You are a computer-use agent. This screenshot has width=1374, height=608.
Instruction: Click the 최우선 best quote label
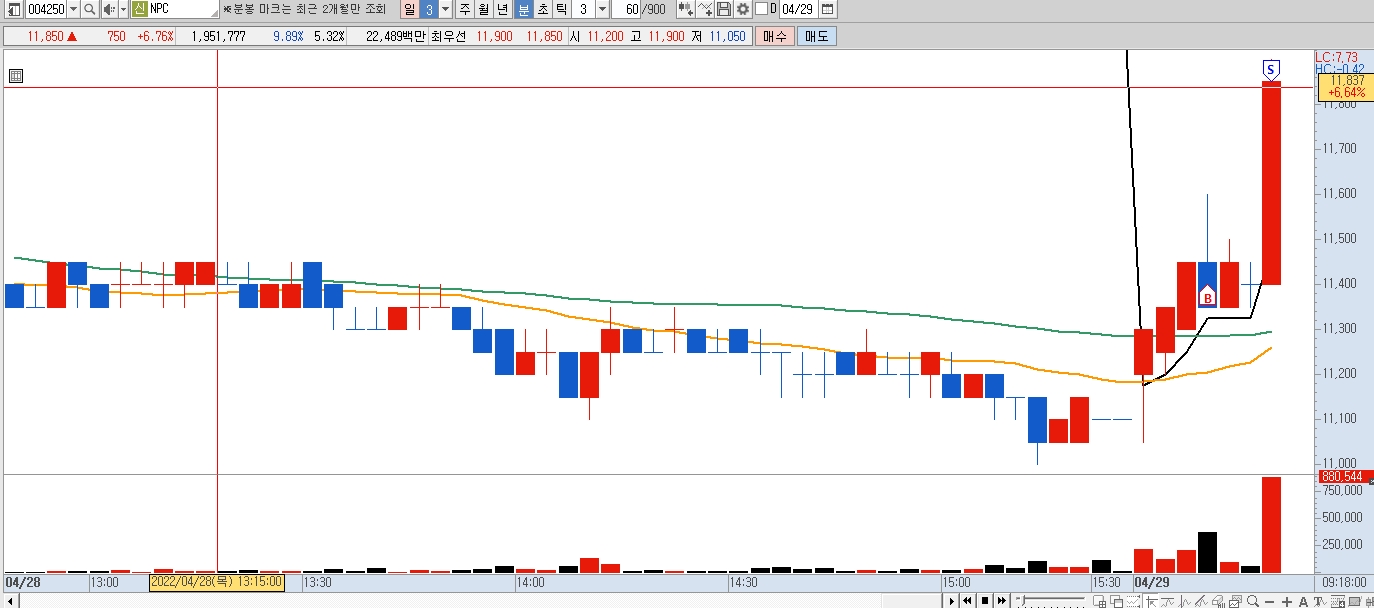(447, 36)
